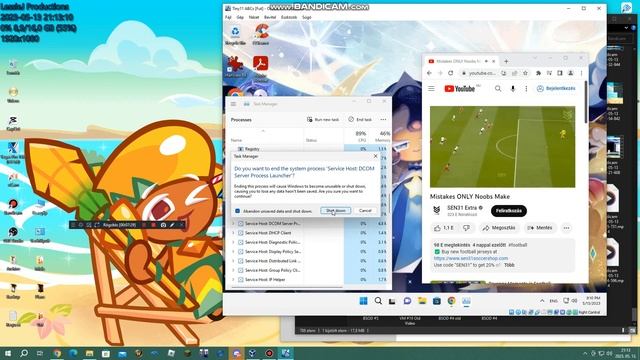The width and height of the screenshot is (640, 360).
Task: Expand Service Host: Display Policy row
Action: coord(233,252)
